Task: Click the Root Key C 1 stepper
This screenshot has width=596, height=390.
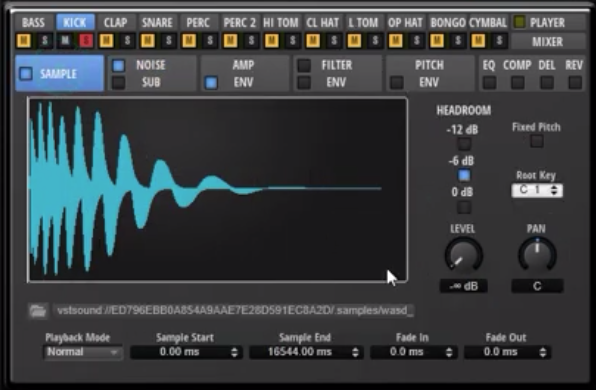Action: (x=537, y=190)
